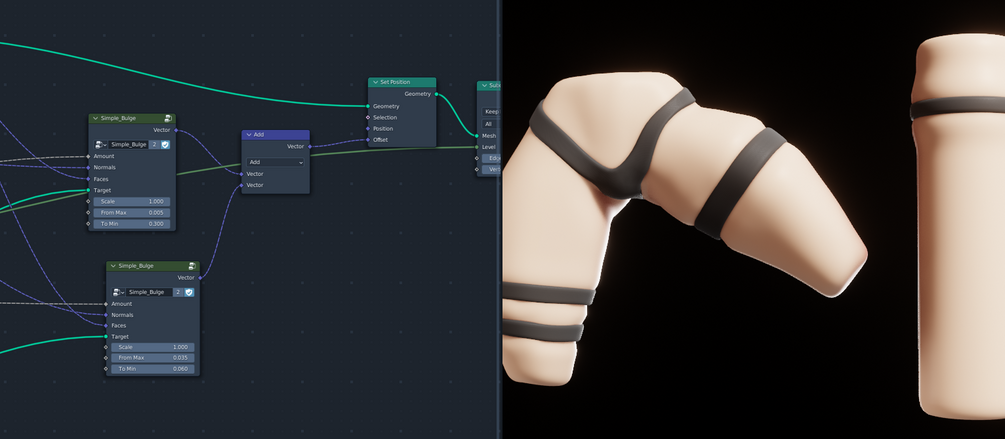Click the From Max 0.005 value field
The height and width of the screenshot is (439, 1005).
(x=132, y=213)
